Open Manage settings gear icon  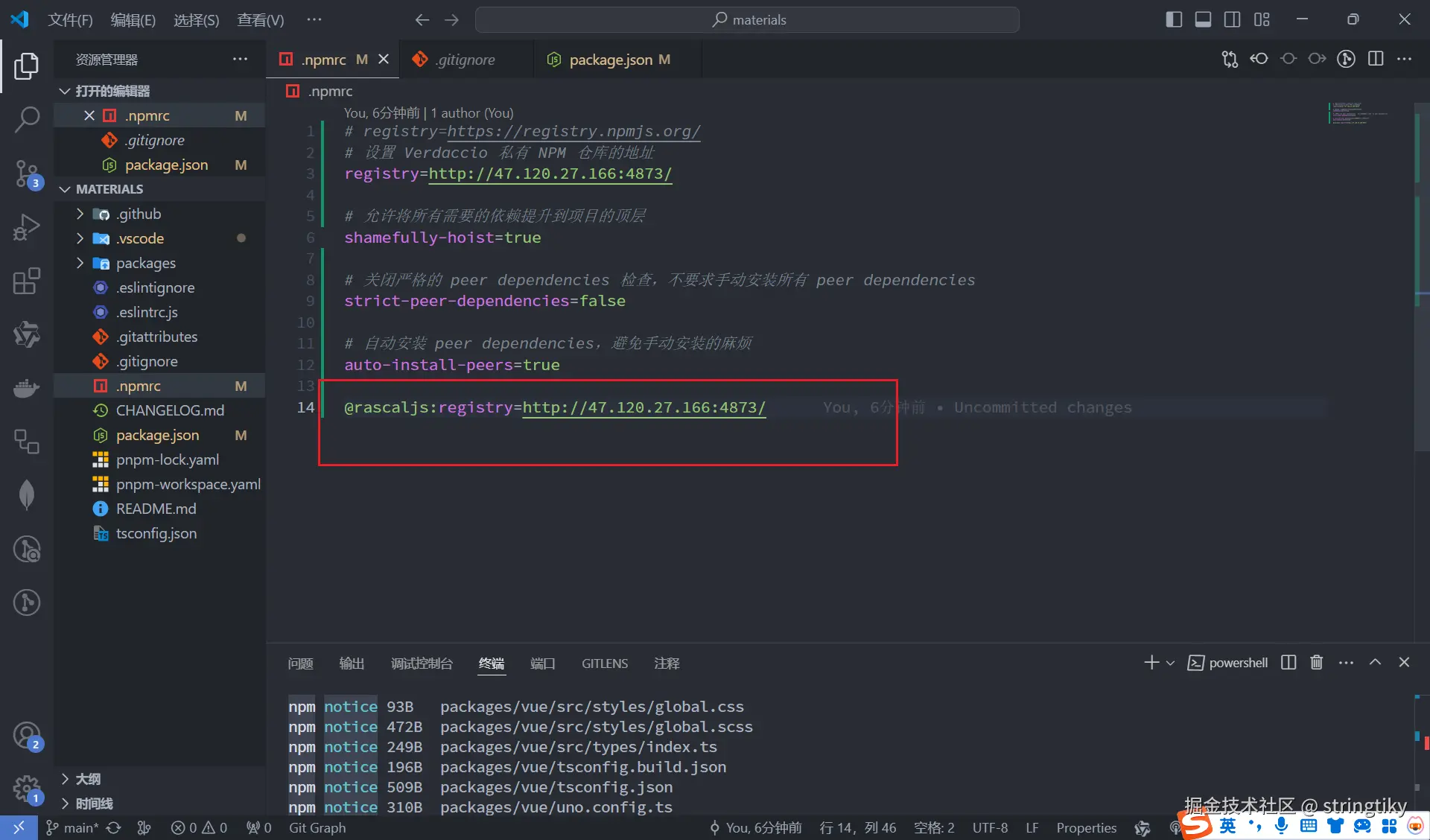click(27, 788)
